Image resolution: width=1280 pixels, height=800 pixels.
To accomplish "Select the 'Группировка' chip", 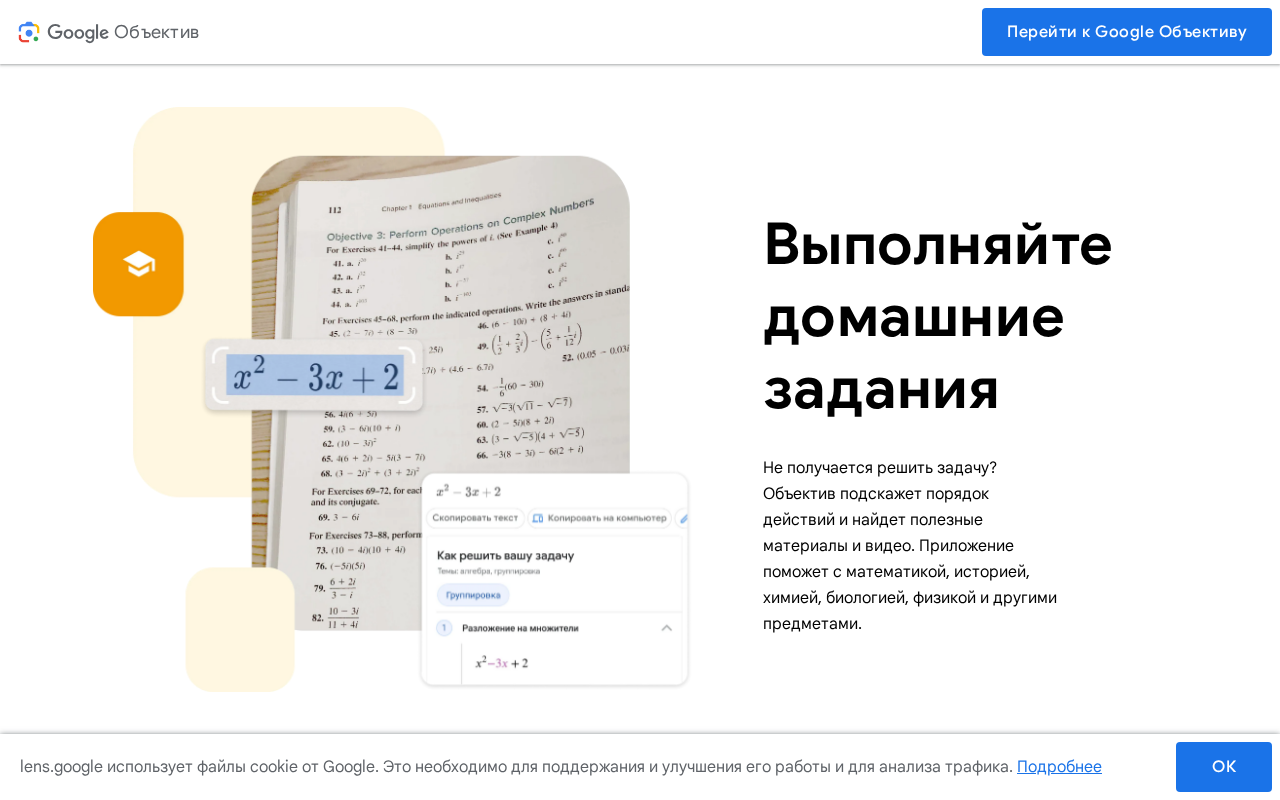I will [x=473, y=595].
